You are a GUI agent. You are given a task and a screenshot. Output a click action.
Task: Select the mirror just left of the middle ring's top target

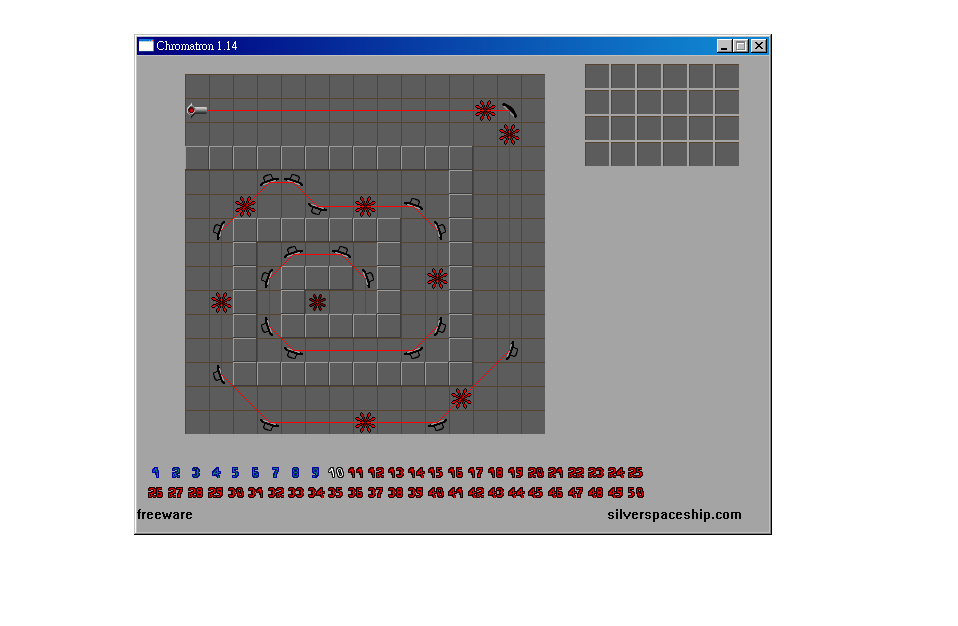tap(318, 209)
